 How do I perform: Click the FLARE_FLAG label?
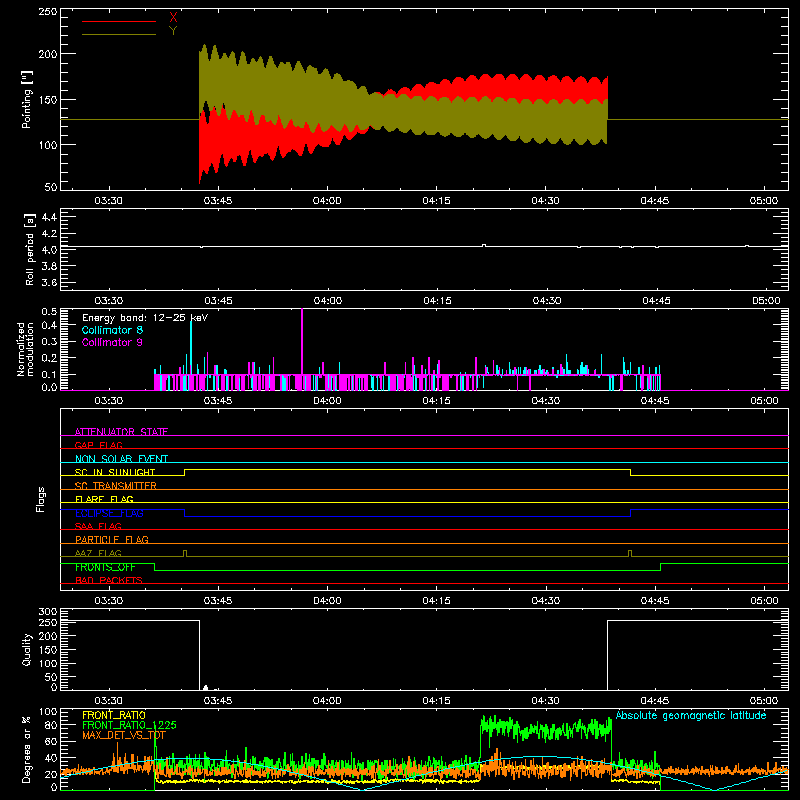pos(104,499)
